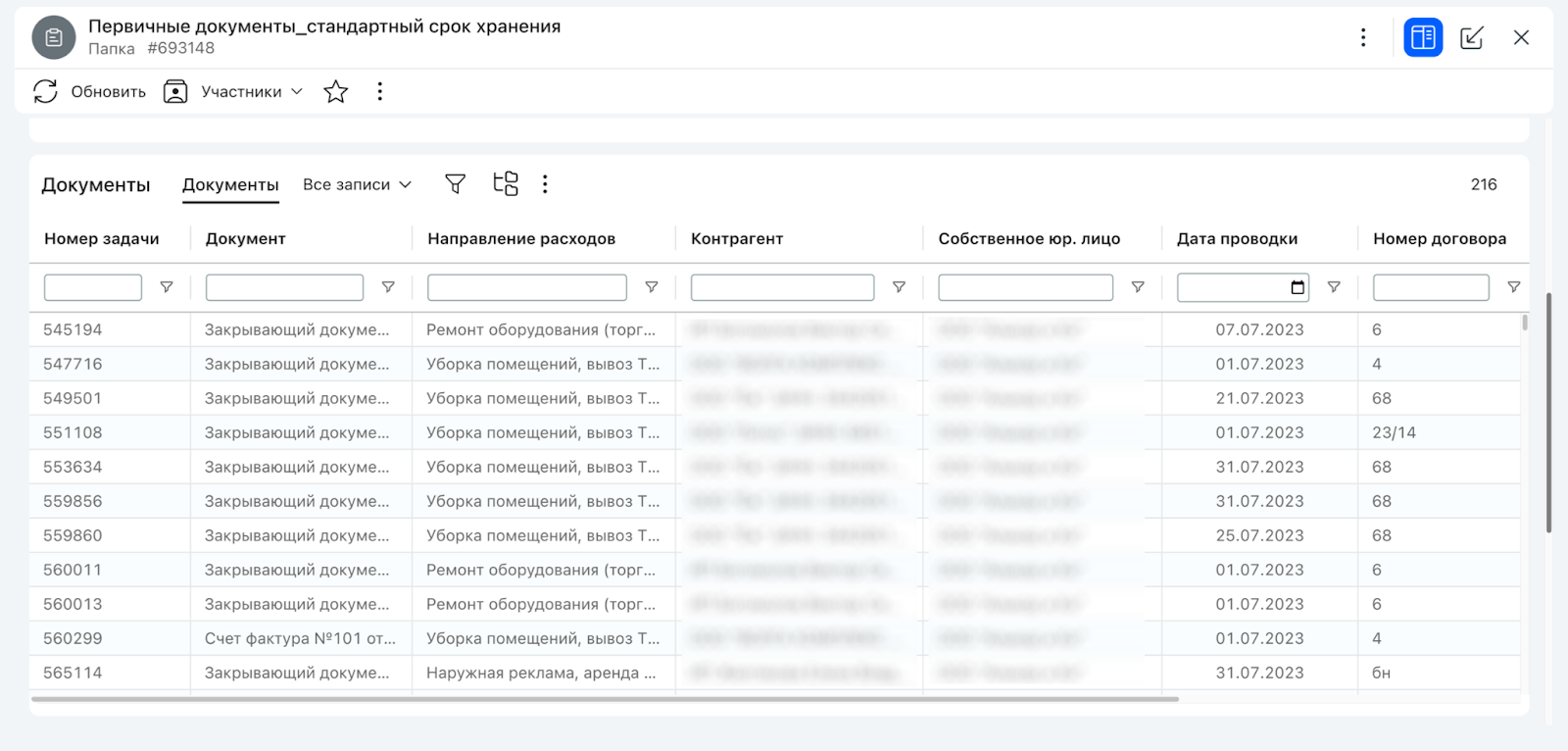Select task number 549501

[73, 398]
